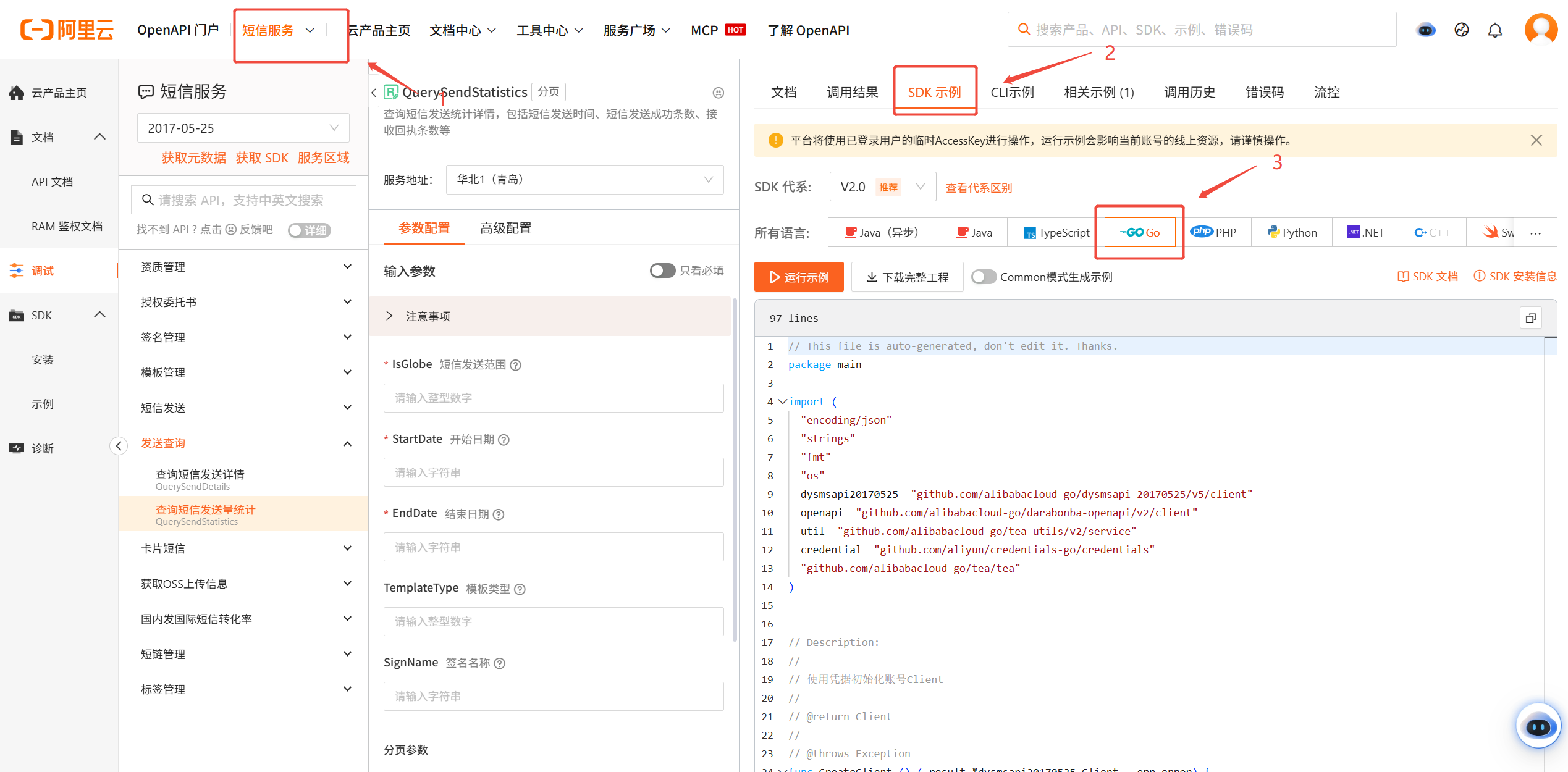Open the 高级配置 tab
This screenshot has width=1568, height=772.
click(505, 228)
